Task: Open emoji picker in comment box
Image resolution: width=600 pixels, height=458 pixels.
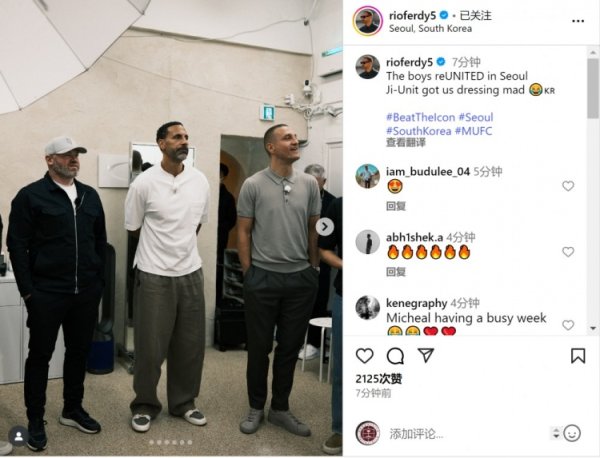Action: pyautogui.click(x=572, y=434)
